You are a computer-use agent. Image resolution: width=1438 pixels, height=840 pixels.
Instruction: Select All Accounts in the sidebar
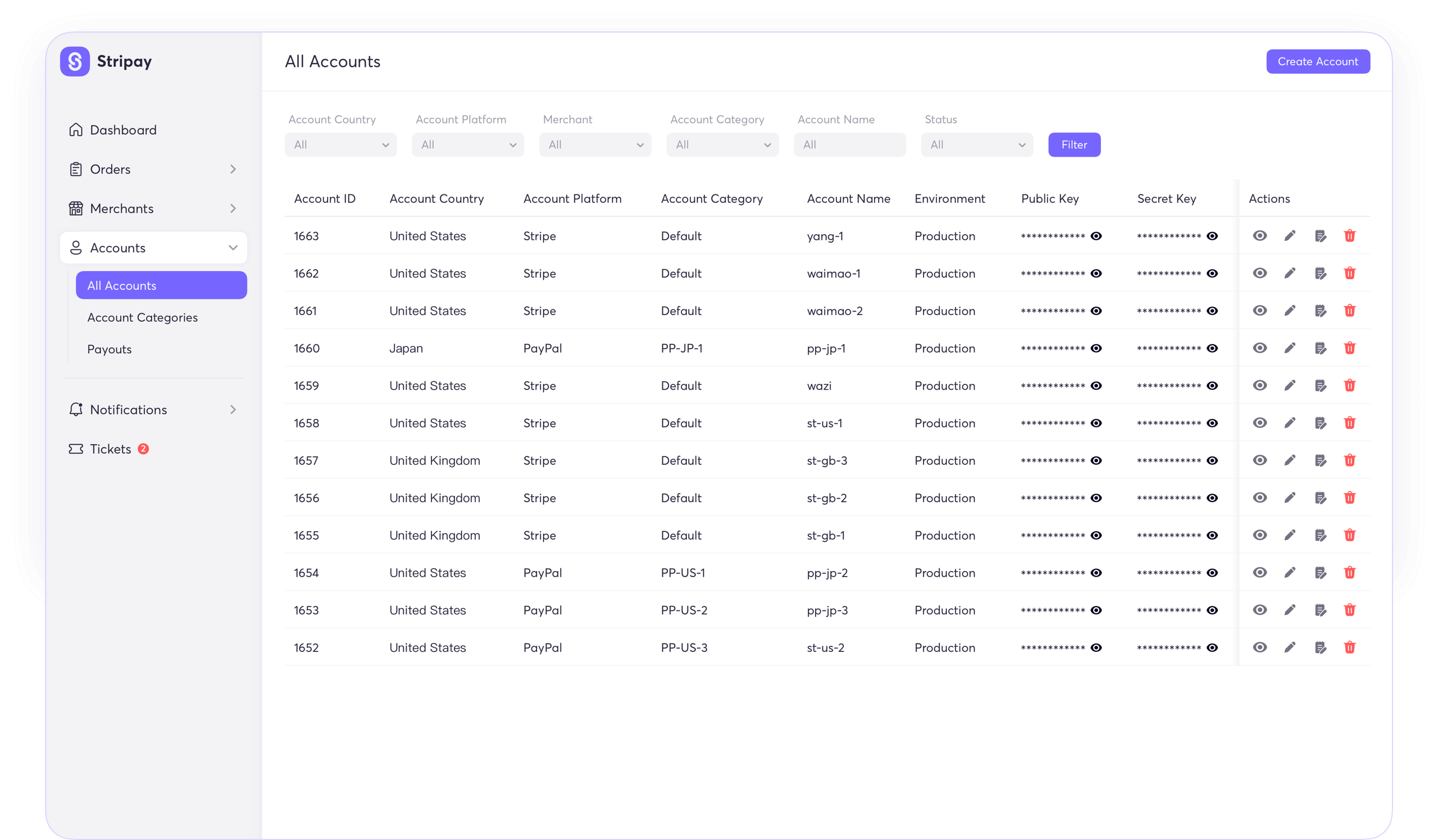click(x=161, y=285)
